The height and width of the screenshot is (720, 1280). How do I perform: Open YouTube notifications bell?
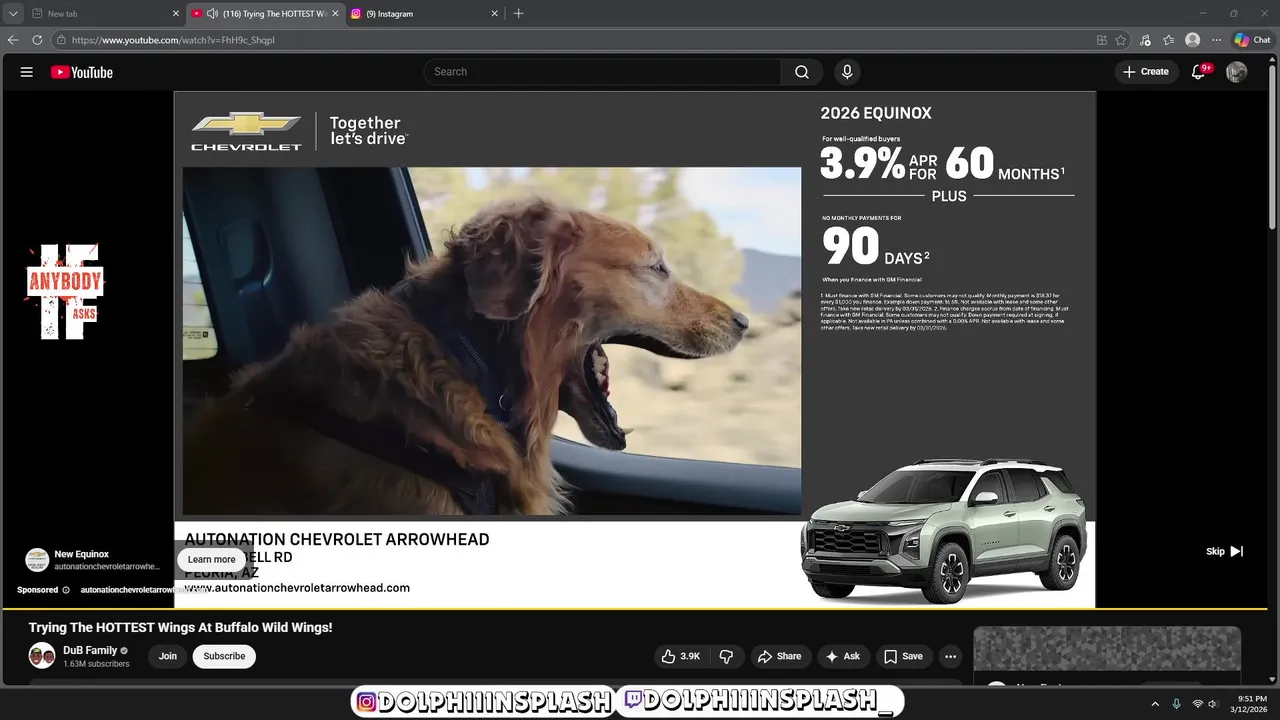pos(1199,72)
